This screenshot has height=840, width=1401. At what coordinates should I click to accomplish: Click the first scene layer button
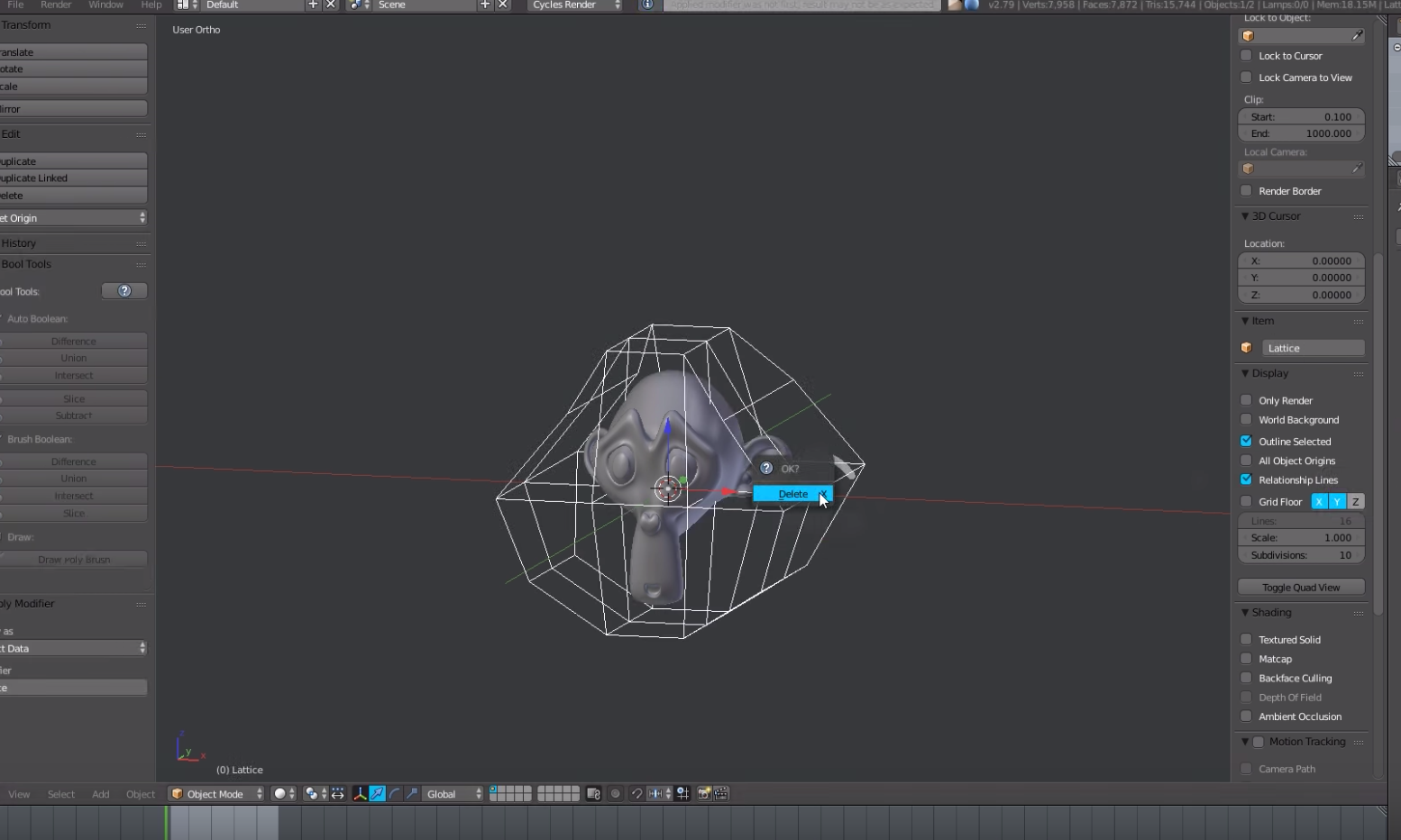click(x=494, y=790)
